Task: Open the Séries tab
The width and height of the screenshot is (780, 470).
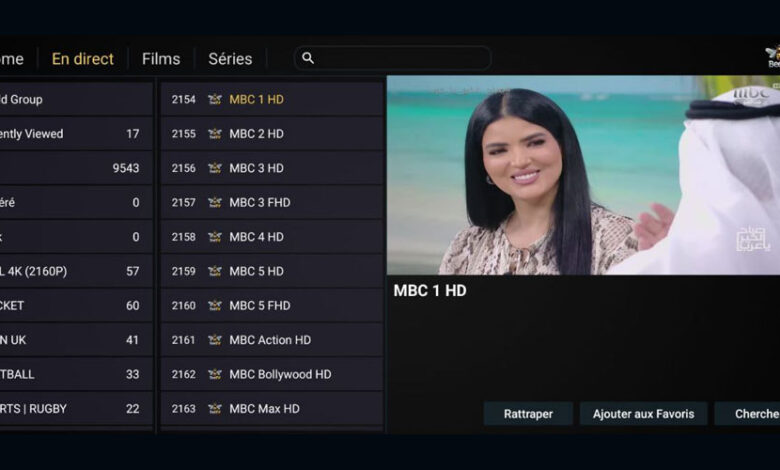Action: coord(230,59)
